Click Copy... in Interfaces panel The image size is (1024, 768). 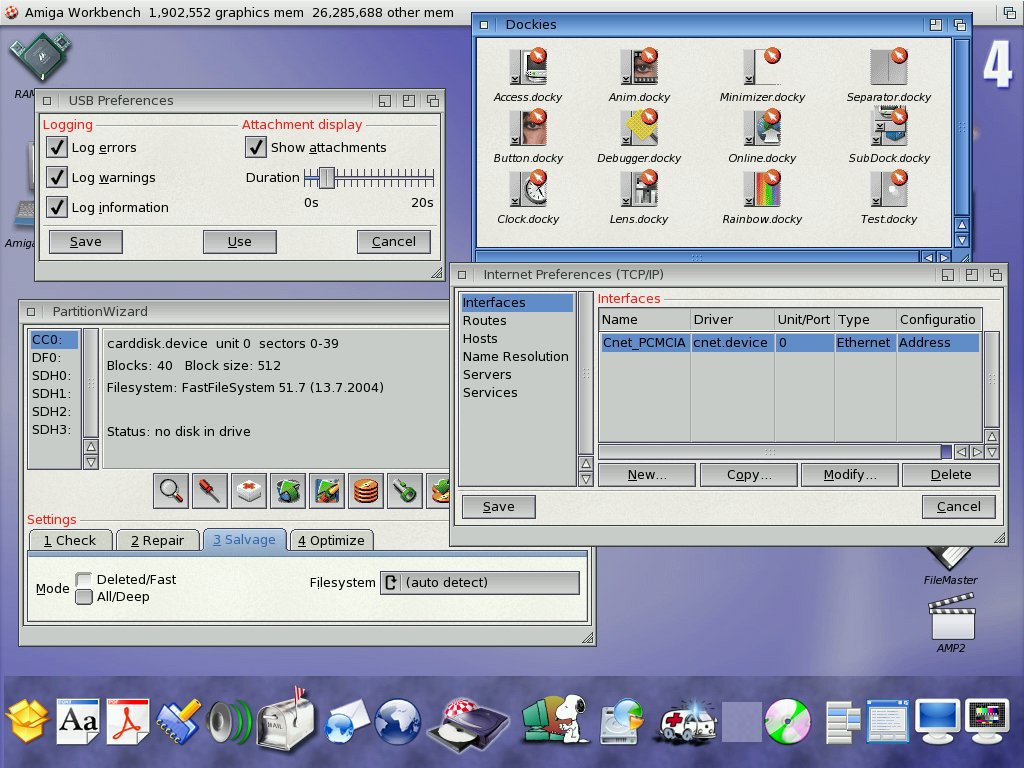coord(748,475)
